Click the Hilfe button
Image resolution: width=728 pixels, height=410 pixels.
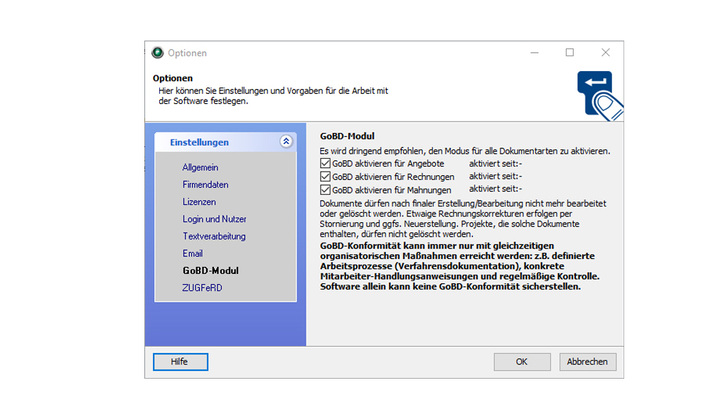point(180,362)
